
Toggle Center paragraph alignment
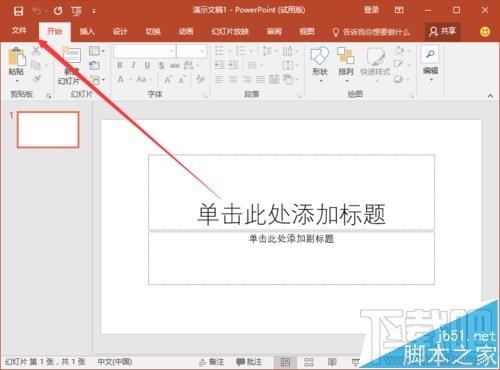233,80
